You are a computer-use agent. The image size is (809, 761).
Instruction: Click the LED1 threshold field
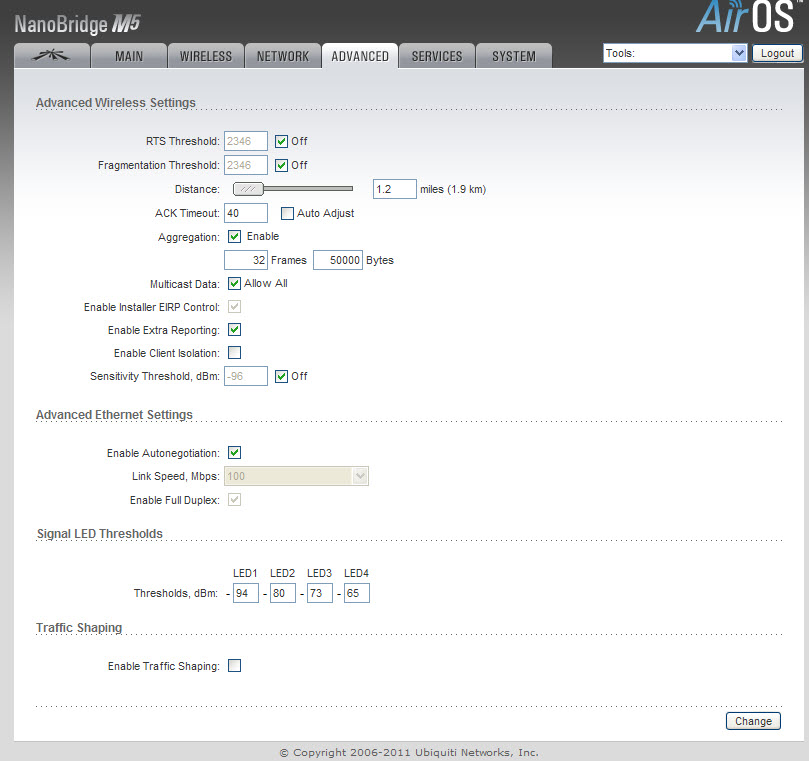click(246, 593)
